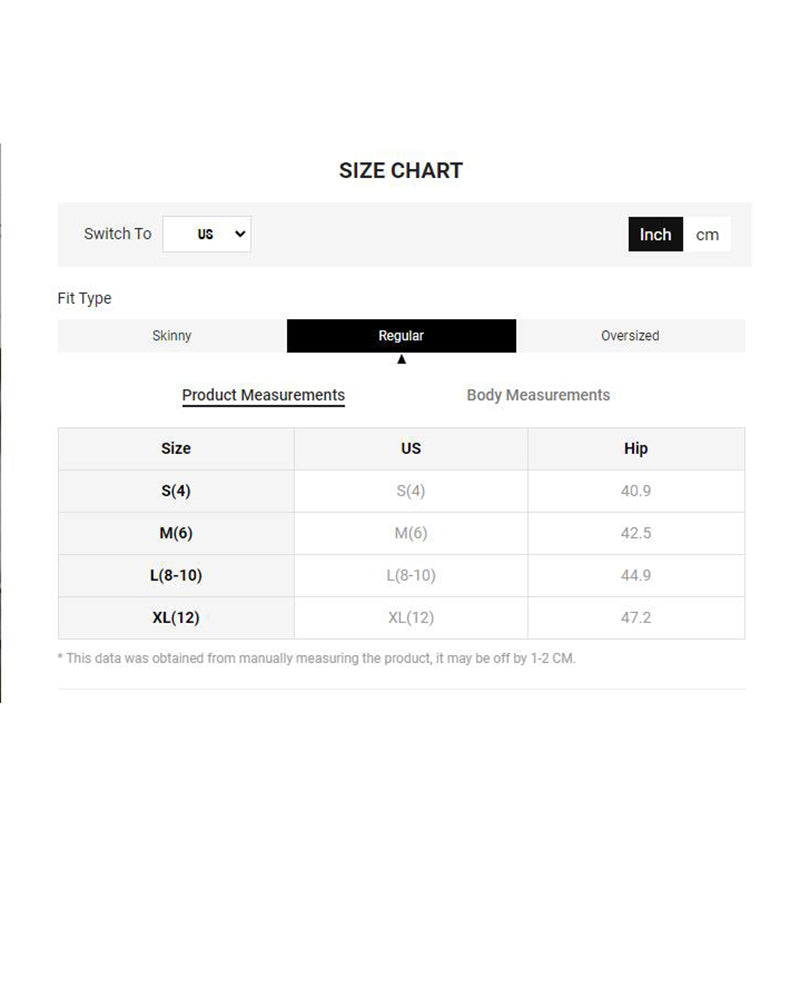The width and height of the screenshot is (800, 1000).
Task: Click the Size column header
Action: pos(176,449)
